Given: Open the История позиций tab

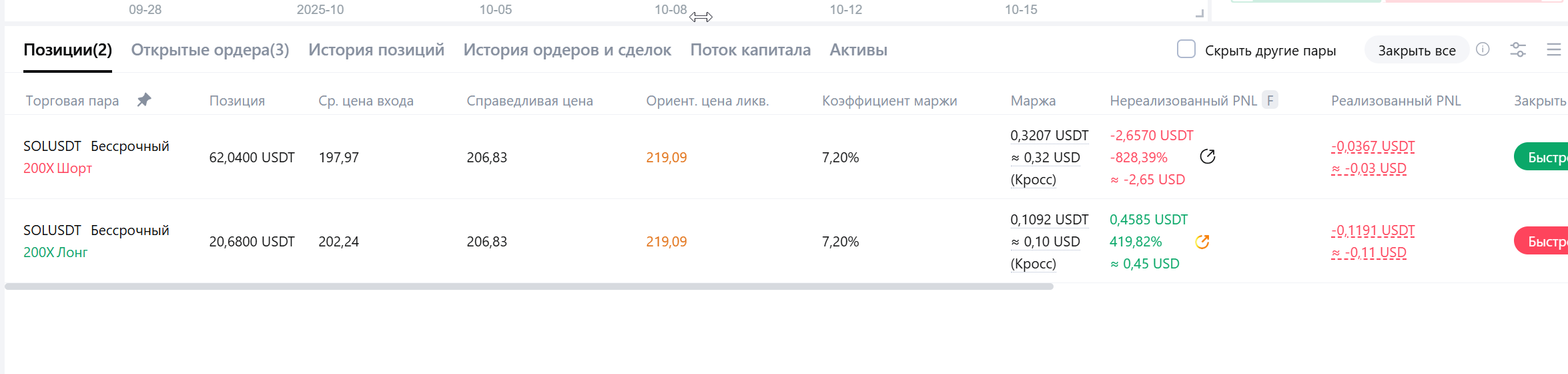Looking at the screenshot, I should pyautogui.click(x=376, y=50).
